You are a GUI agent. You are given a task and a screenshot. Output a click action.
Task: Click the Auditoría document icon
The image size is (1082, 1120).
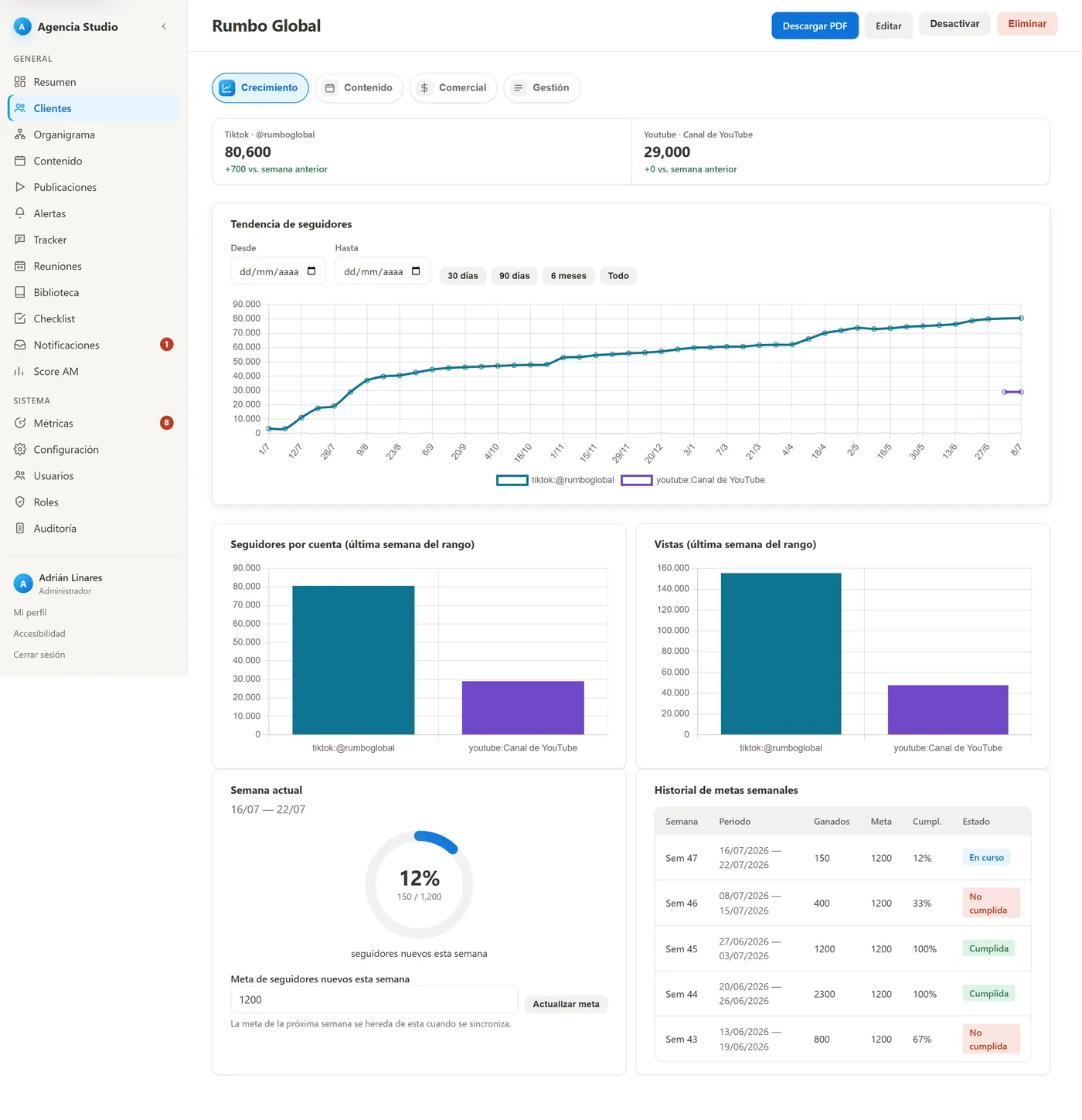(x=20, y=528)
